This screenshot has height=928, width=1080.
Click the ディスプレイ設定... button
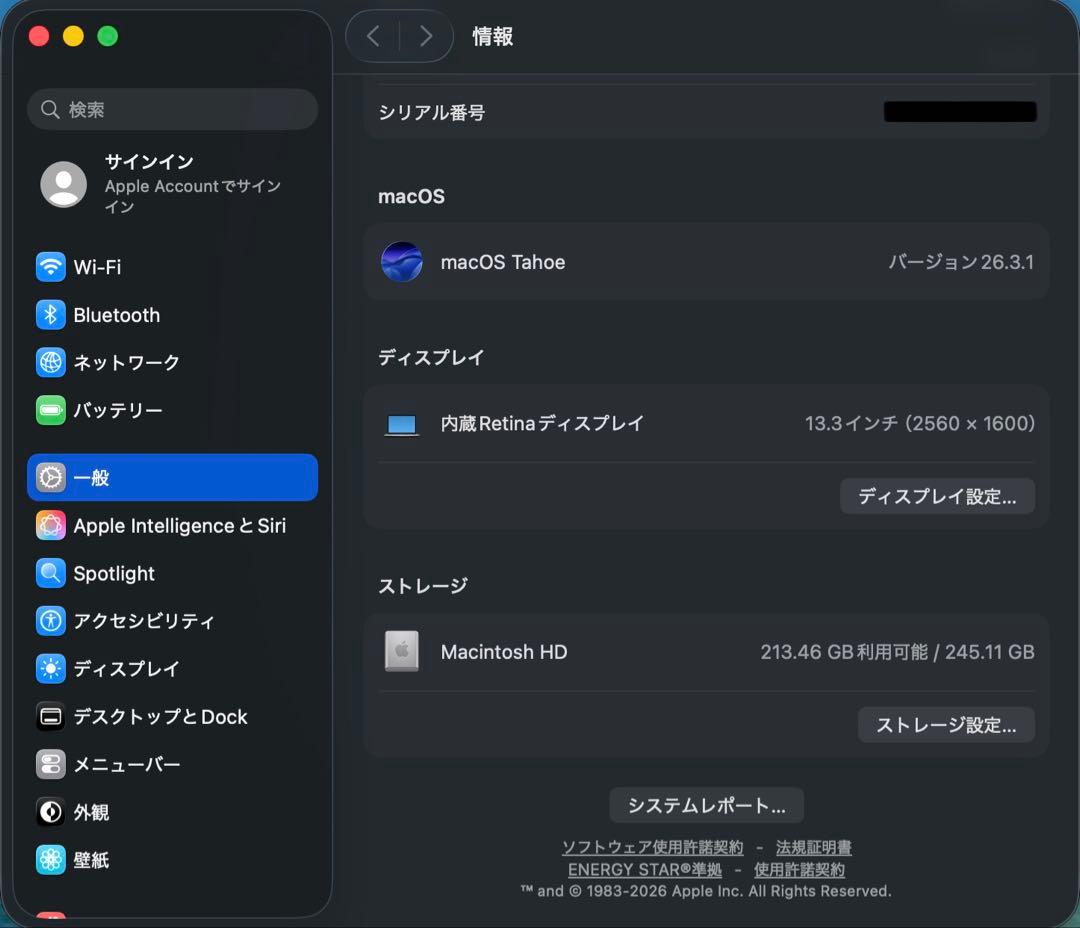pyautogui.click(x=937, y=496)
